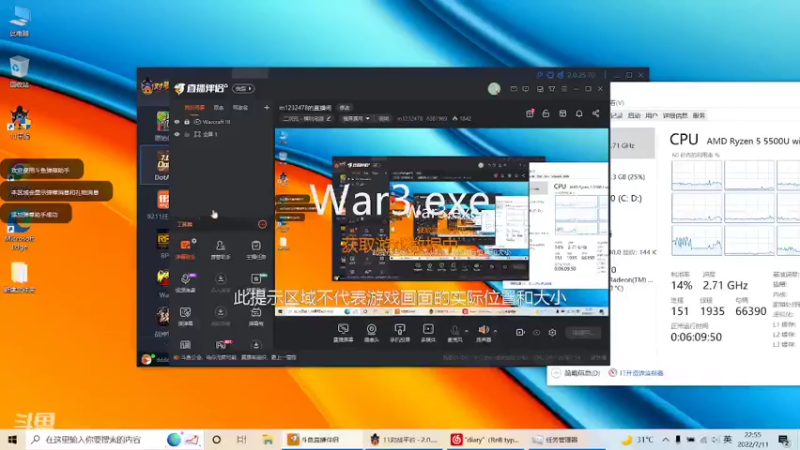Toggle the lock on the 全屏 1 source
The image size is (800, 450).
pos(187,134)
